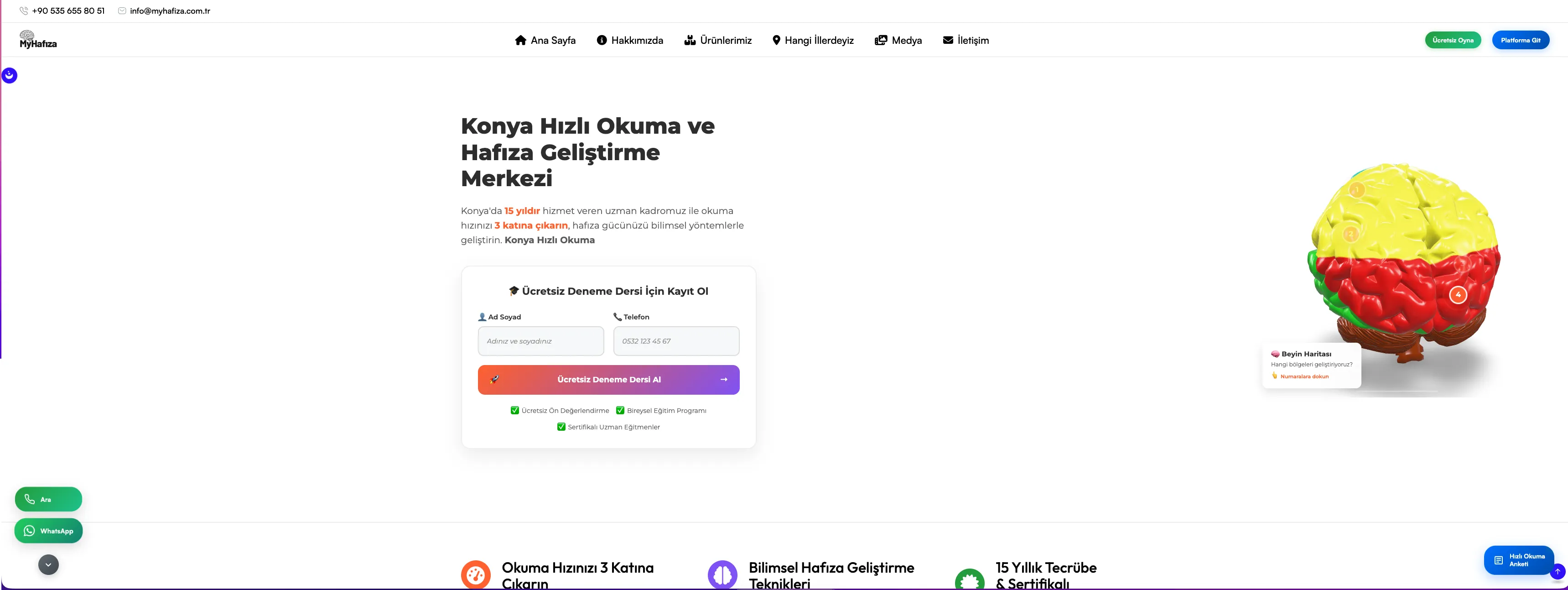Focus the Ad Soyad input field
The image size is (1568, 590).
click(x=540, y=341)
